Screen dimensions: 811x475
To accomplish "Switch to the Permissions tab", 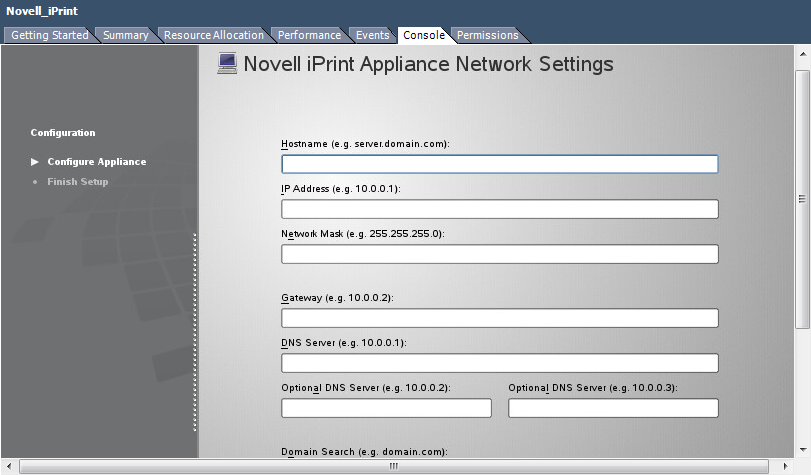I will (x=487, y=35).
